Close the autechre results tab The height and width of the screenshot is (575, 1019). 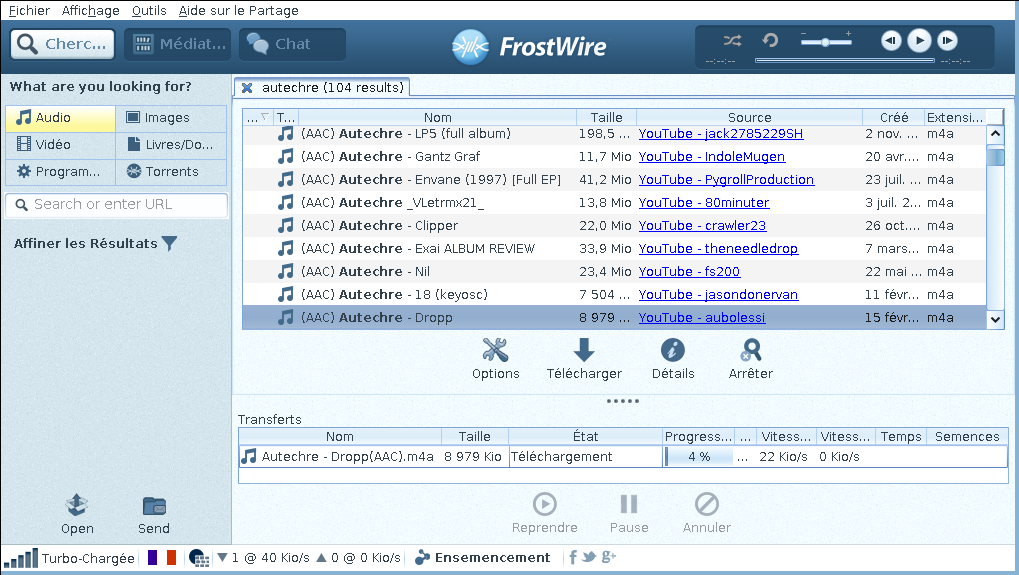pos(247,88)
